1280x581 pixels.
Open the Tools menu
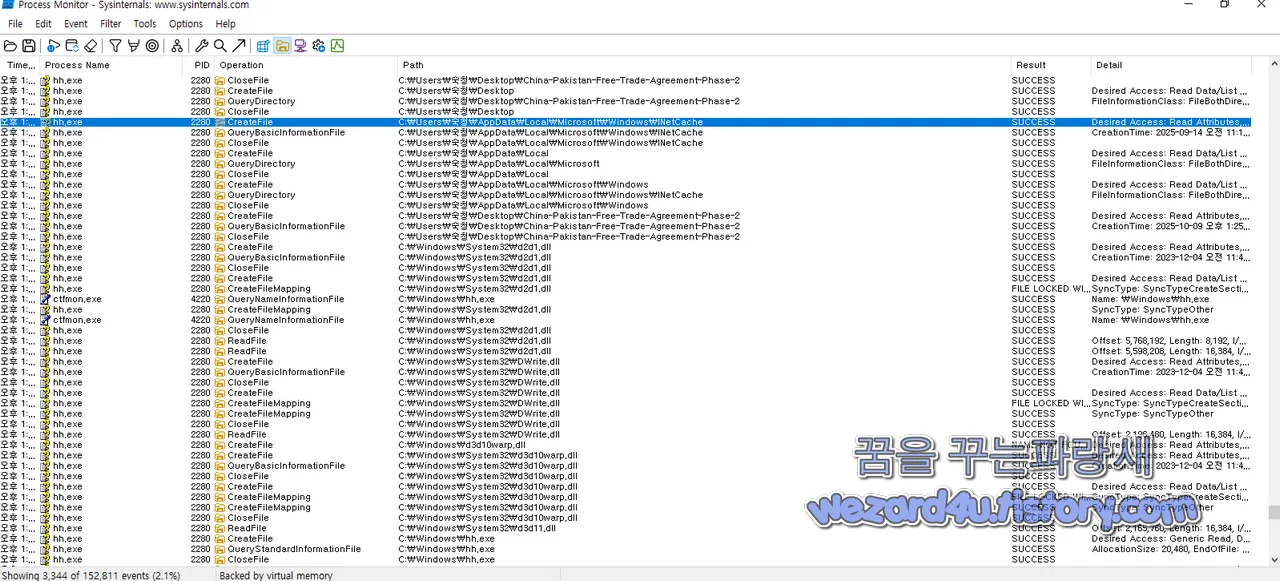click(145, 24)
